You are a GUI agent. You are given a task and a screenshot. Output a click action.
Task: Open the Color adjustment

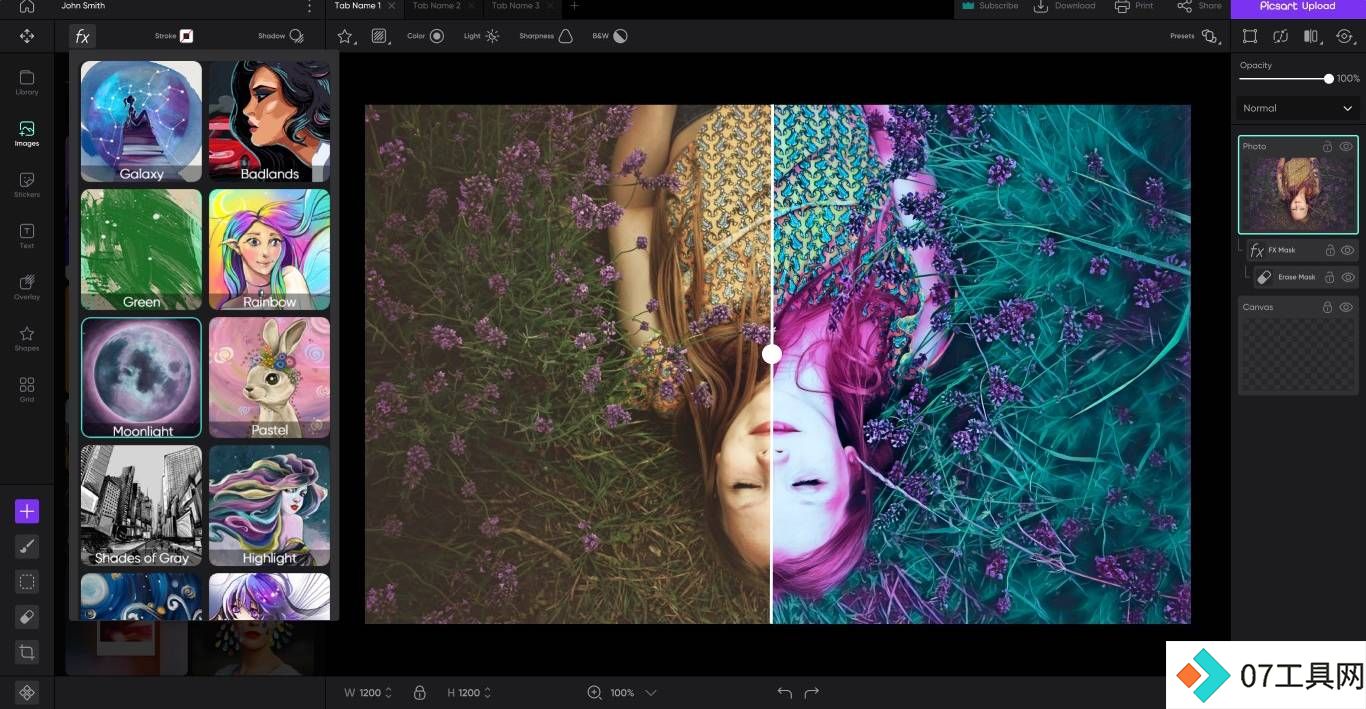425,36
